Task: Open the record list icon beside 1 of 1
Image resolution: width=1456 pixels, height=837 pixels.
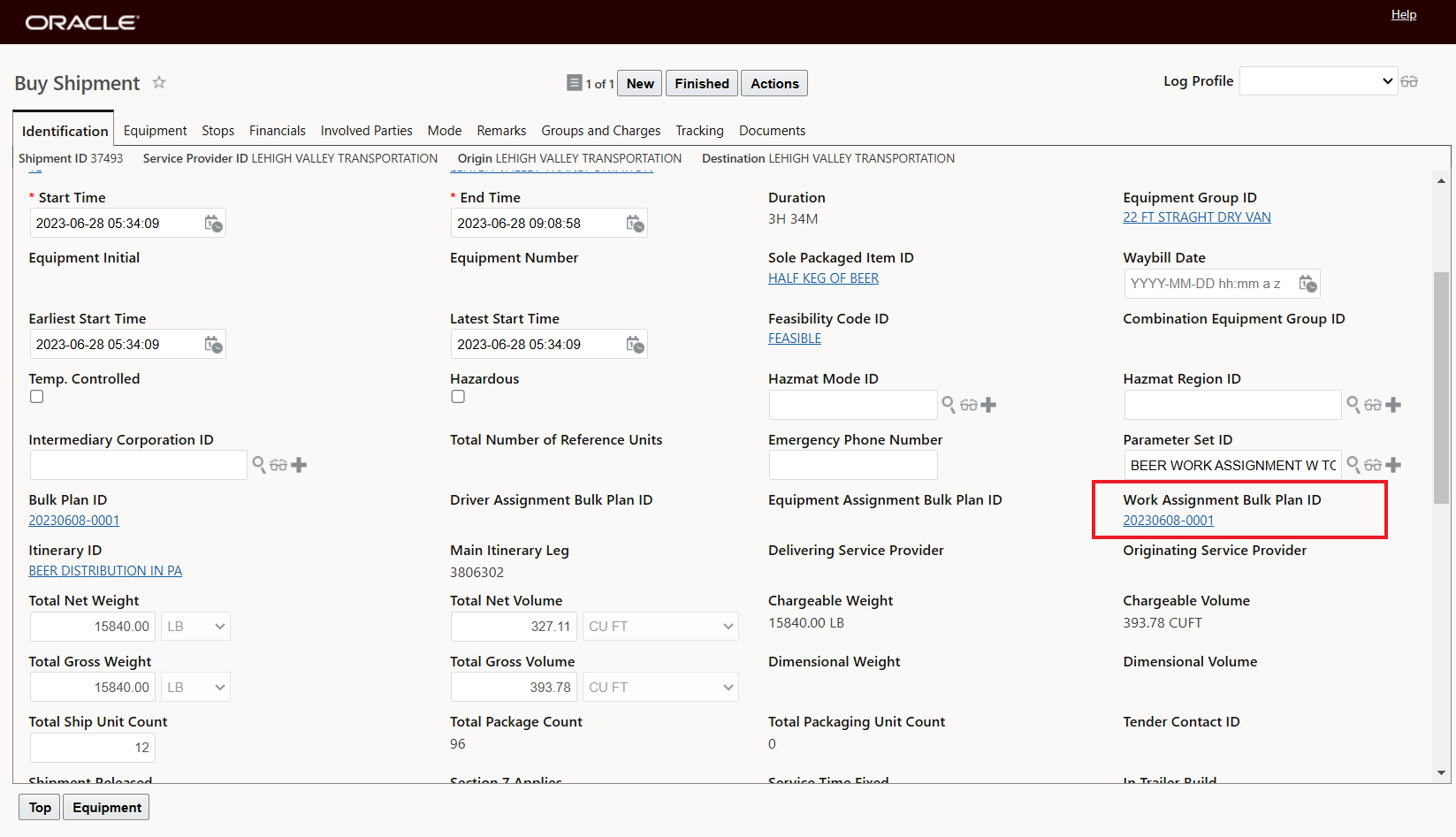Action: click(x=574, y=83)
